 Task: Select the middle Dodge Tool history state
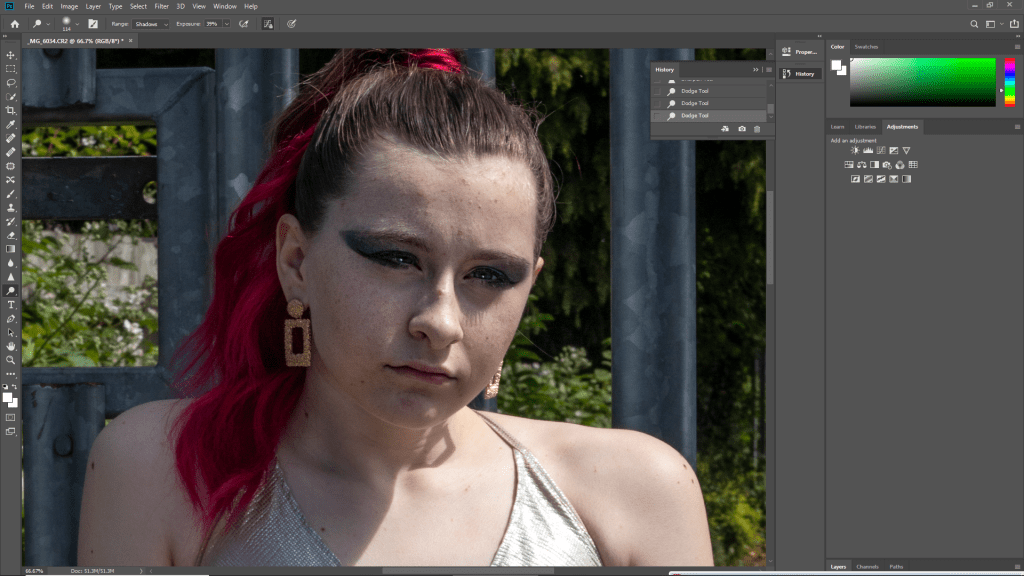tap(695, 103)
